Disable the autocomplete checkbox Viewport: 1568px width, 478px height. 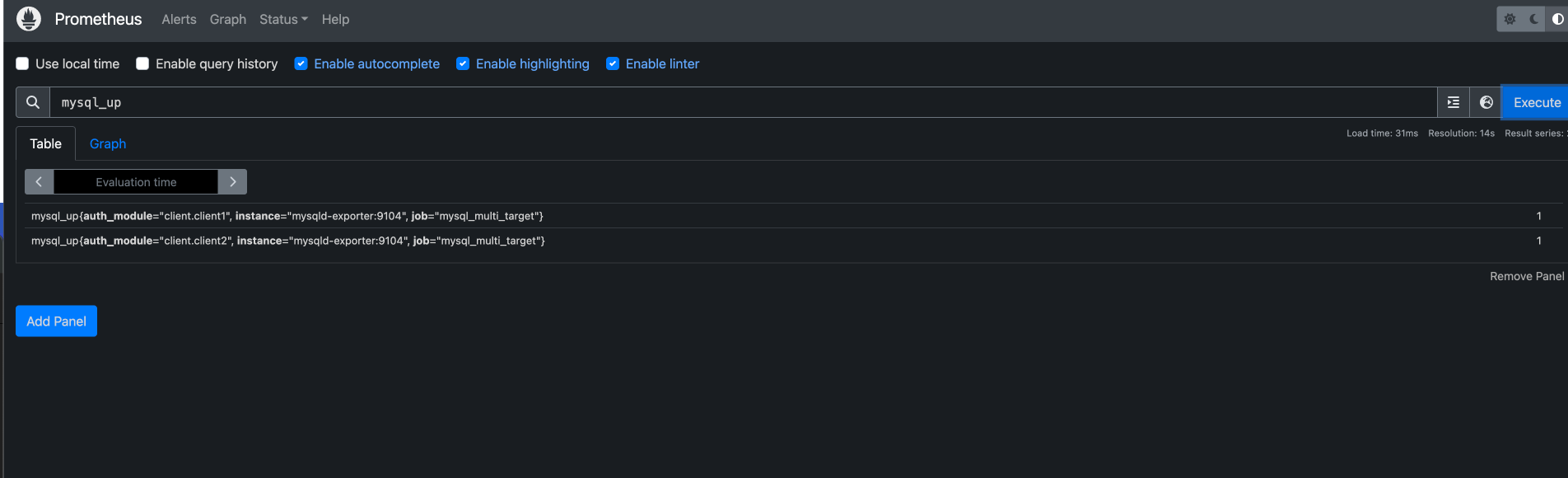click(x=301, y=63)
